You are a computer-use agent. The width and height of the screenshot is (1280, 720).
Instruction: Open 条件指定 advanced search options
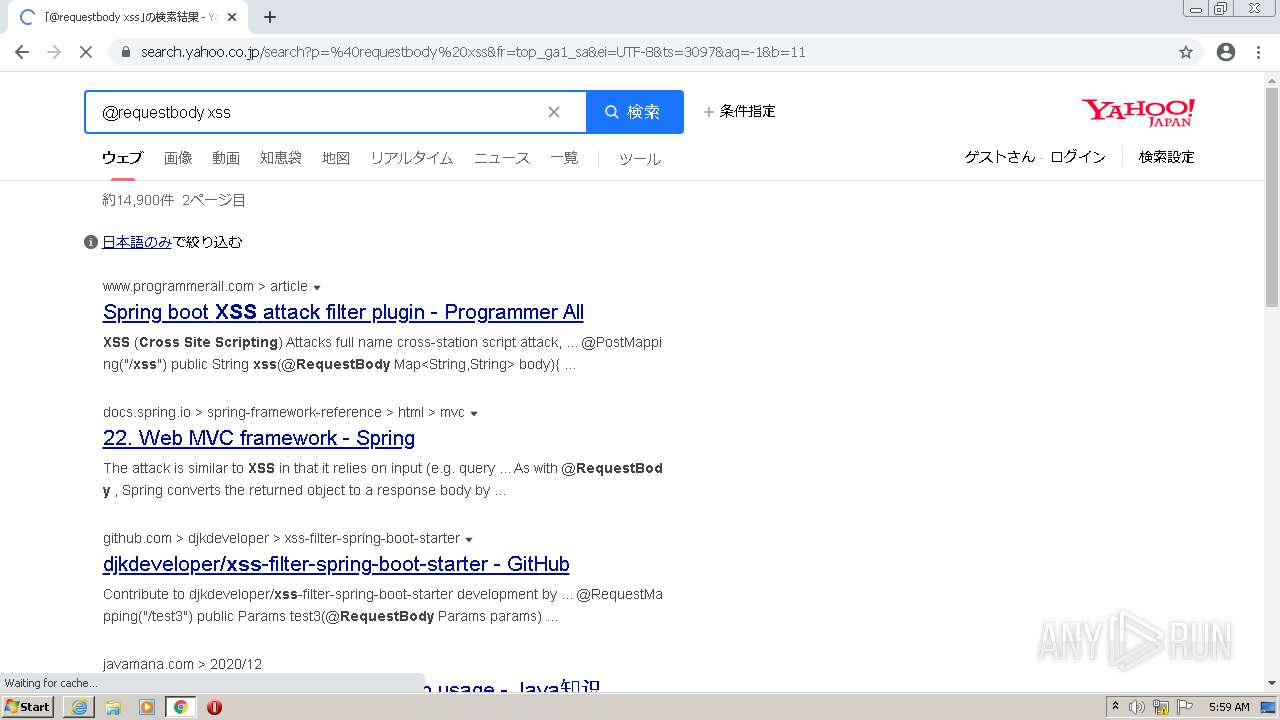[x=739, y=111]
